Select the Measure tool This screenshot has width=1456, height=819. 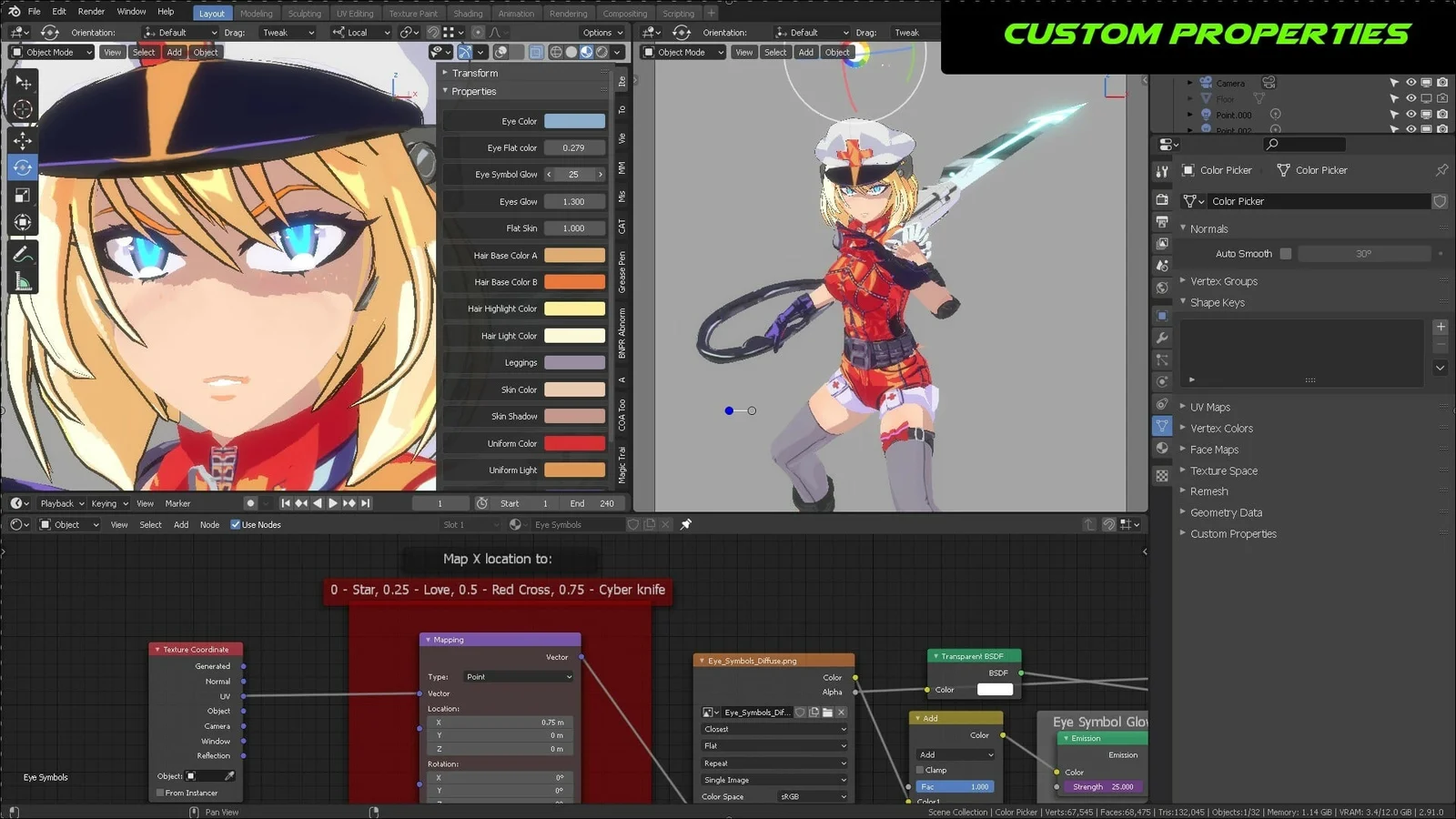[23, 279]
